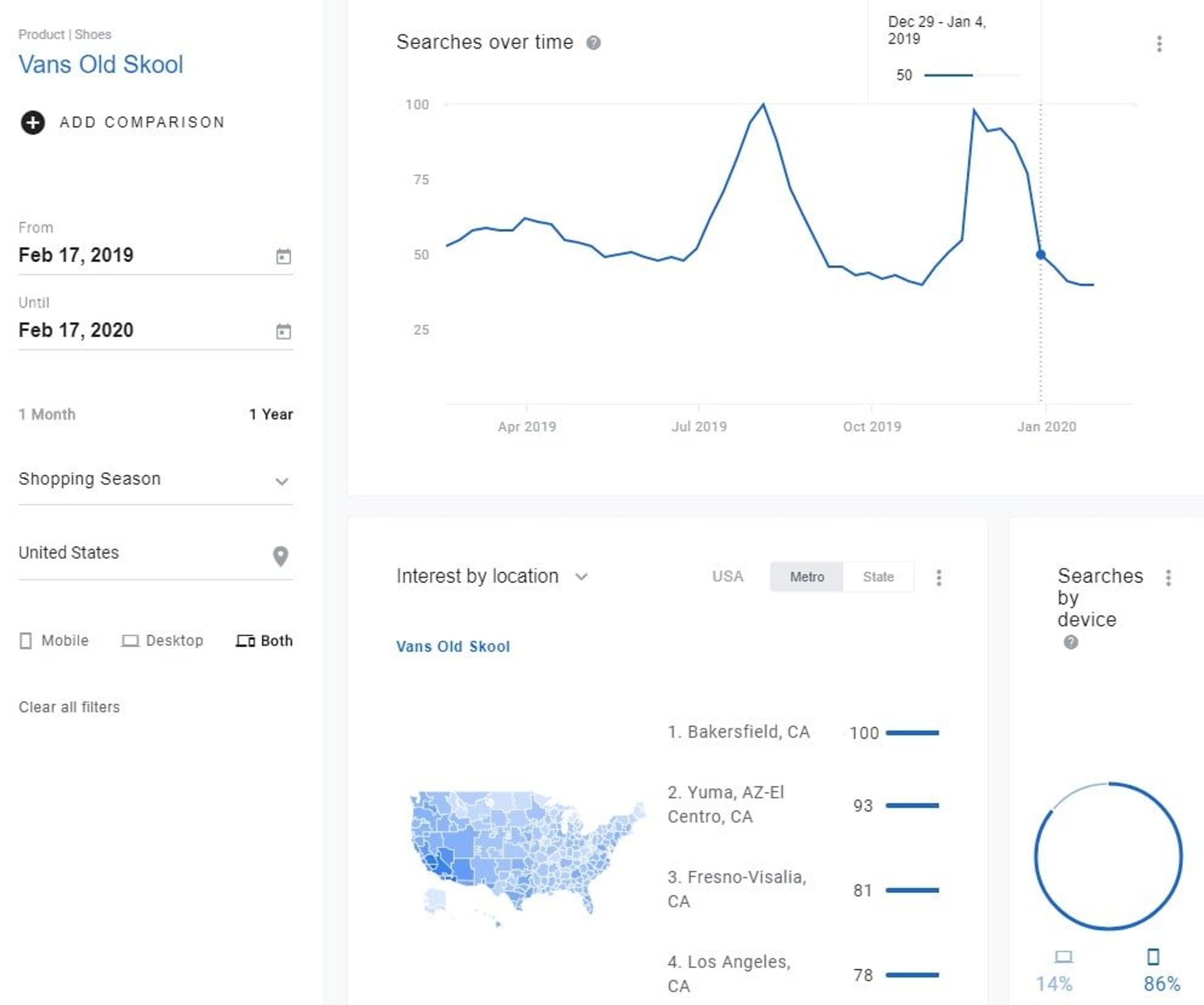The height and width of the screenshot is (1005, 1204).
Task: Open the Until date calendar icon
Action: 283,331
